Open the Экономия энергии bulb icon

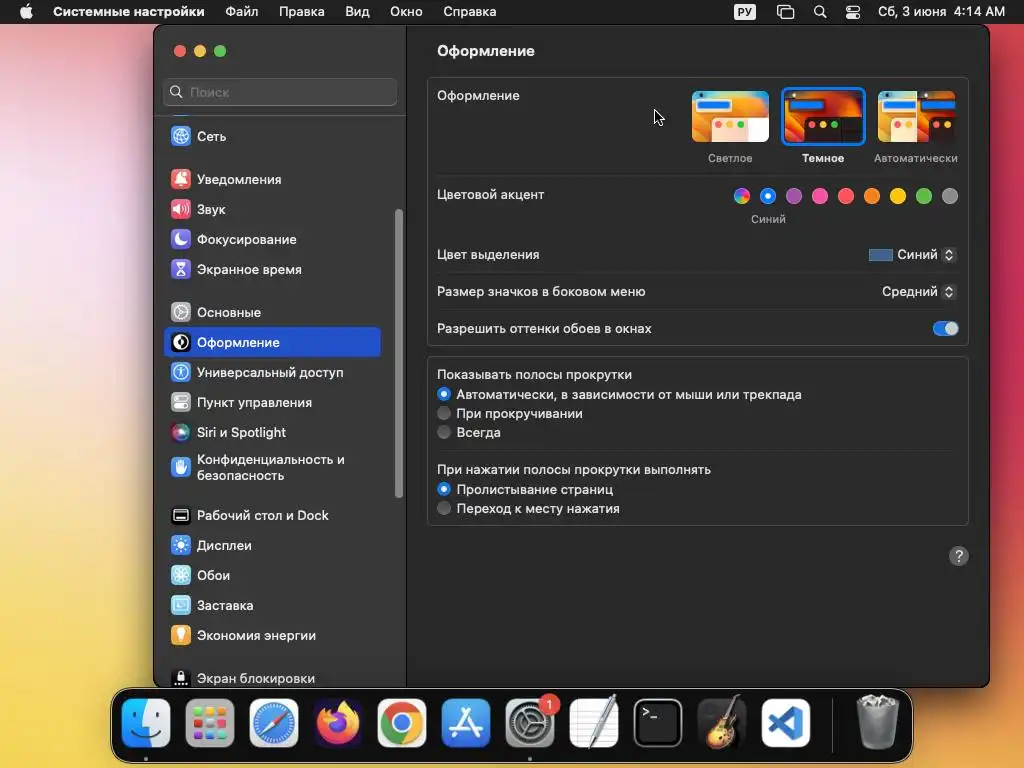coord(181,635)
